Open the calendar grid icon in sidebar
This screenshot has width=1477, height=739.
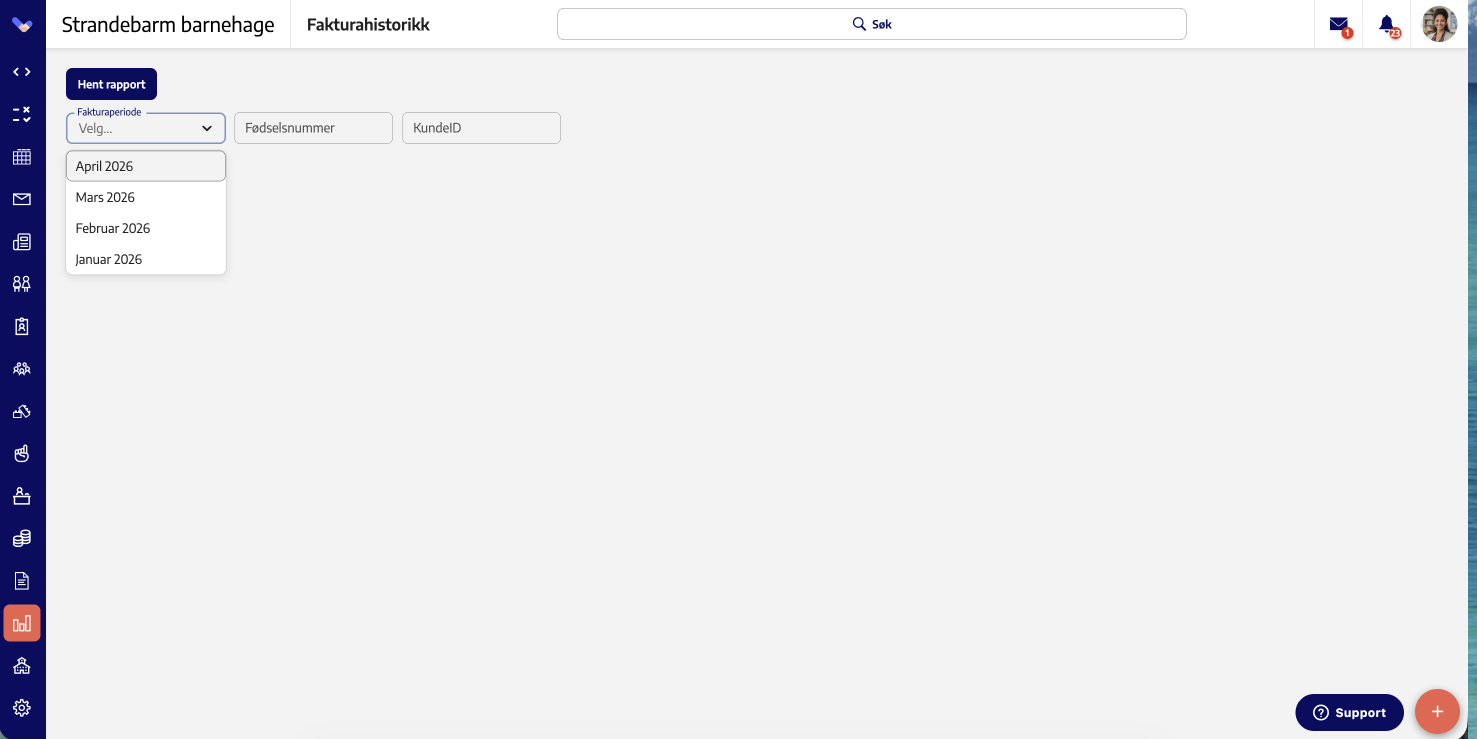point(22,157)
